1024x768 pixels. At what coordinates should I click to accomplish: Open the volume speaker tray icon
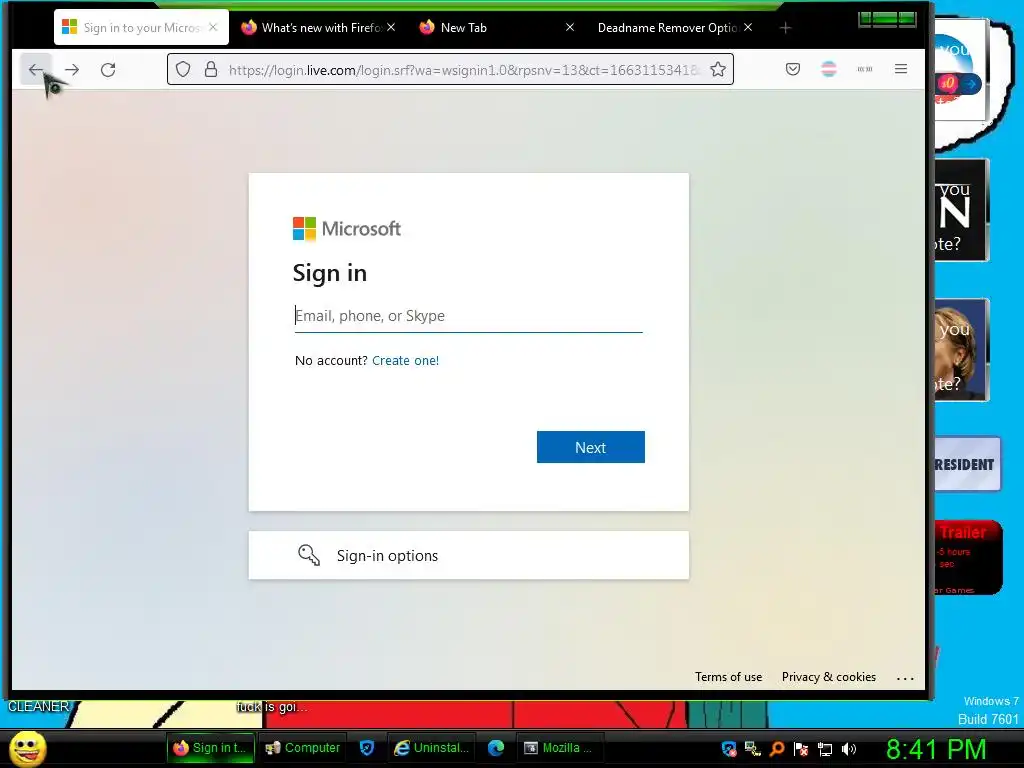point(849,748)
